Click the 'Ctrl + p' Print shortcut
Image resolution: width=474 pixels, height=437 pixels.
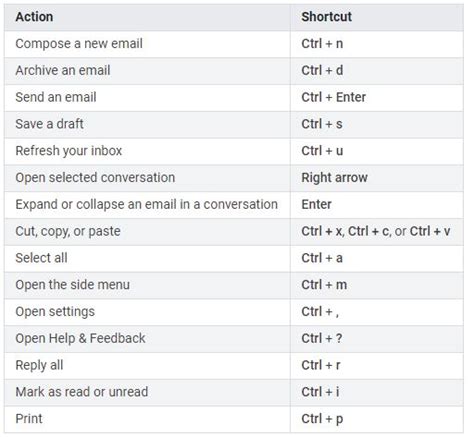[x=322, y=419]
